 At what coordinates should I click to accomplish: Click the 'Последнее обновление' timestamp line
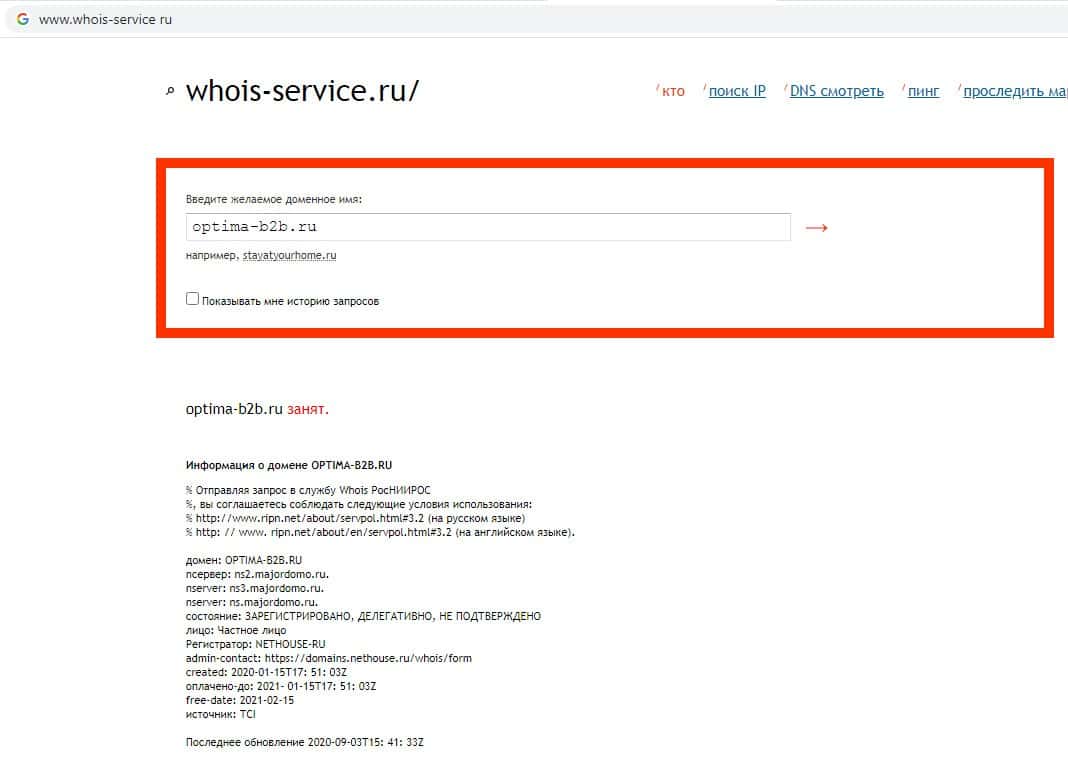[x=304, y=743]
